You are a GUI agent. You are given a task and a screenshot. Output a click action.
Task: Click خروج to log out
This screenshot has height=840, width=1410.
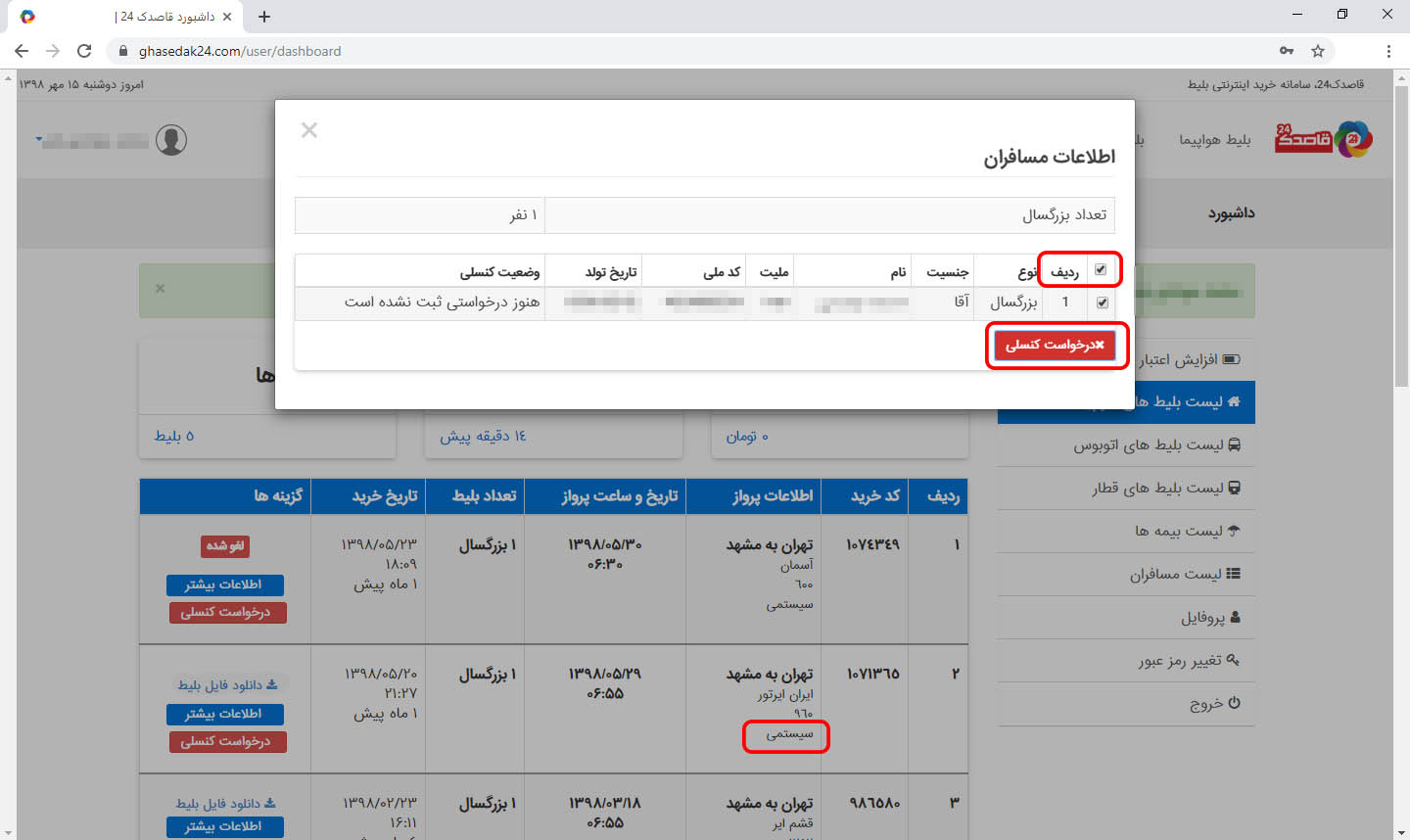point(1126,703)
